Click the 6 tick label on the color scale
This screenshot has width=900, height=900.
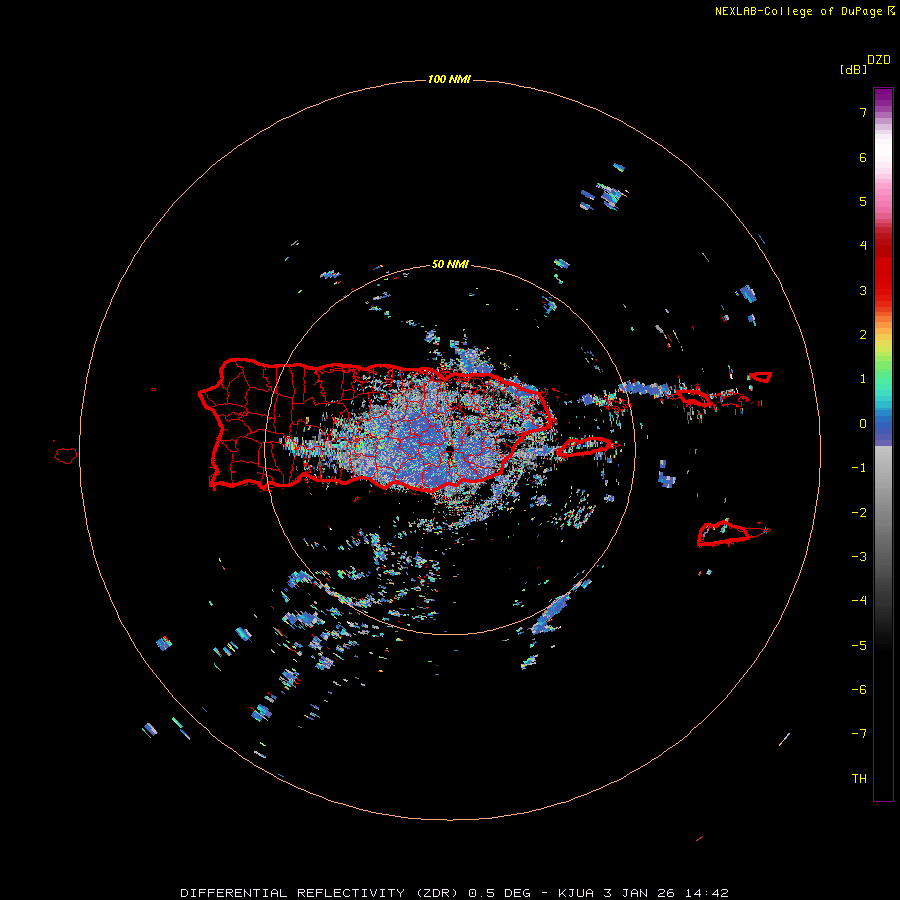pos(863,157)
